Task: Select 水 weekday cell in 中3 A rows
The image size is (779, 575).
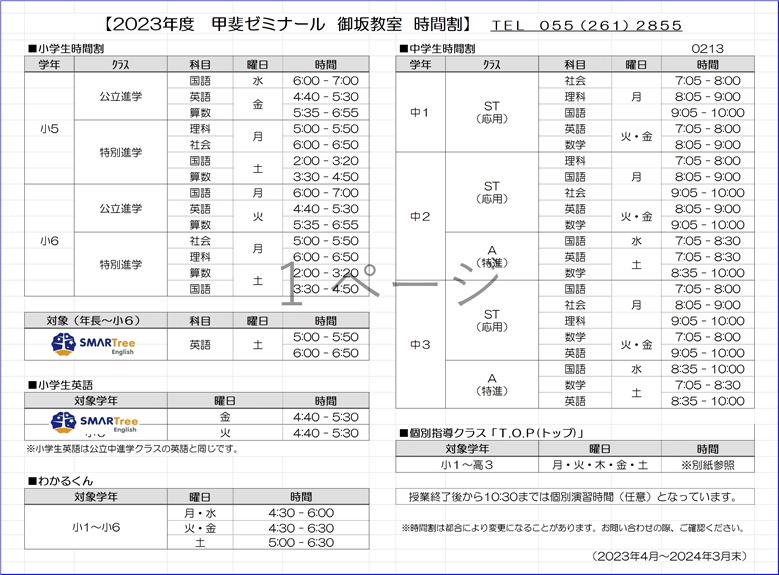Action: [x=636, y=369]
